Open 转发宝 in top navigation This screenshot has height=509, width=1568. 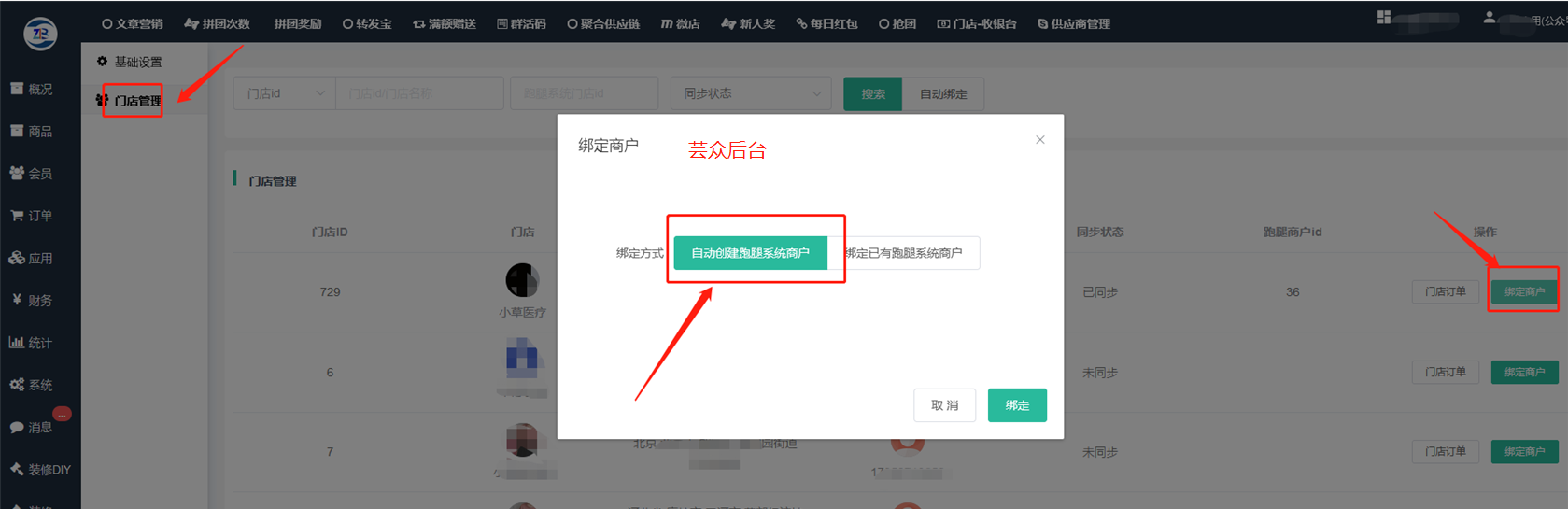tap(367, 23)
